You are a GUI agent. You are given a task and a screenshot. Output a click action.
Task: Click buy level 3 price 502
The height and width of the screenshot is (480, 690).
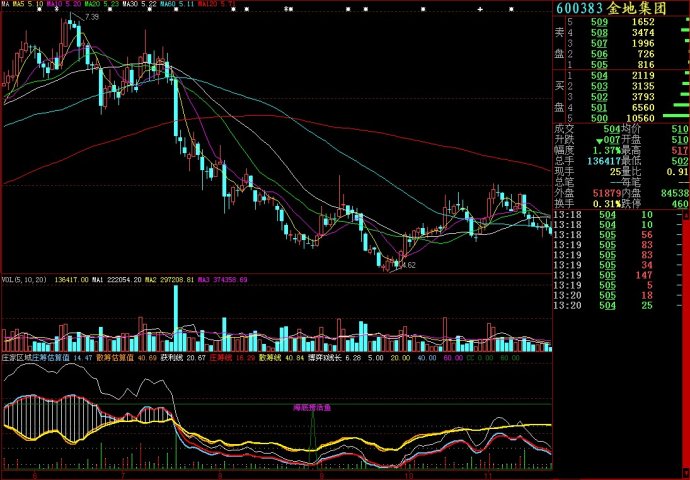tap(599, 97)
